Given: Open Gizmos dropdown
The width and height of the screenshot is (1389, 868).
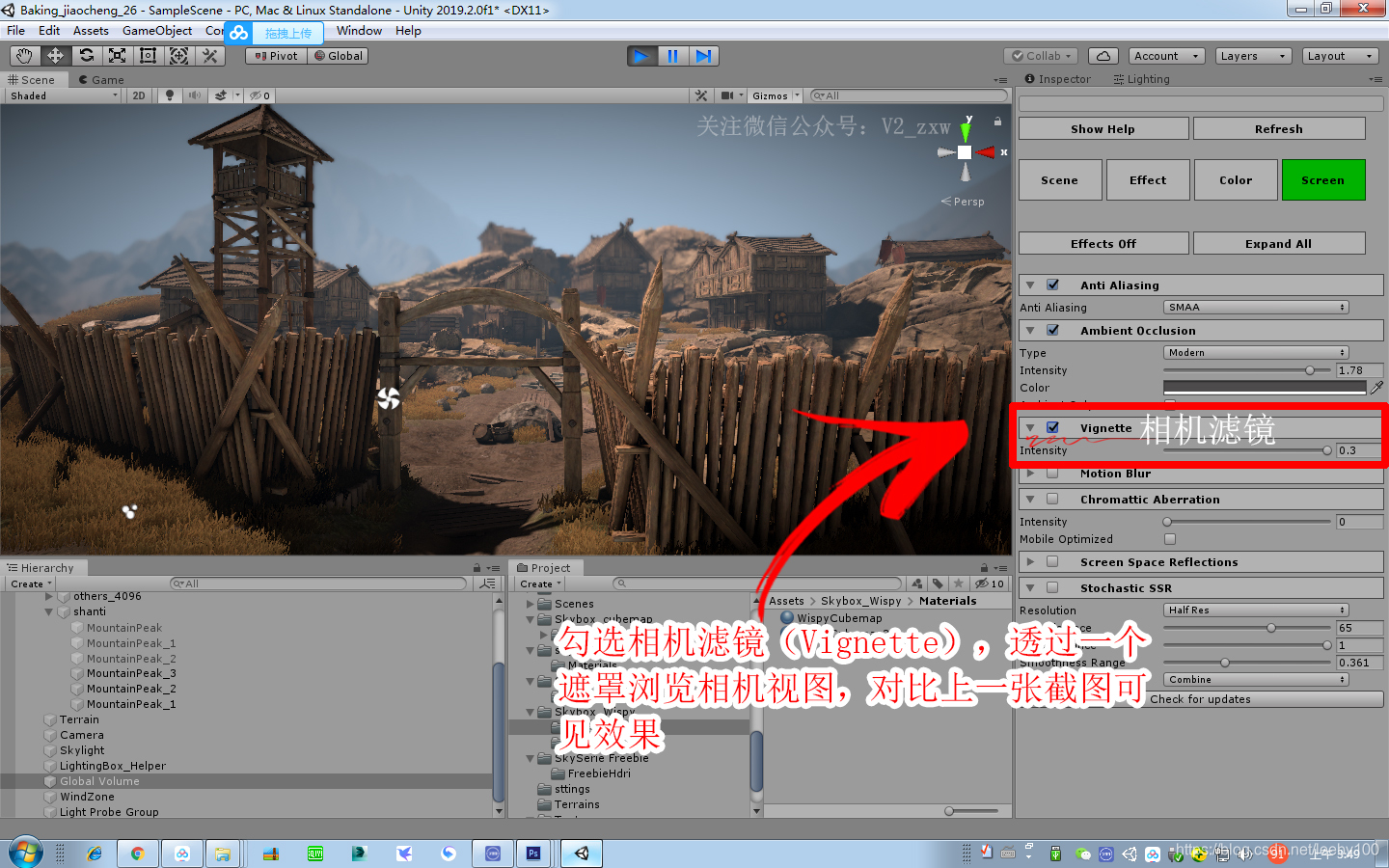Looking at the screenshot, I should click(776, 95).
